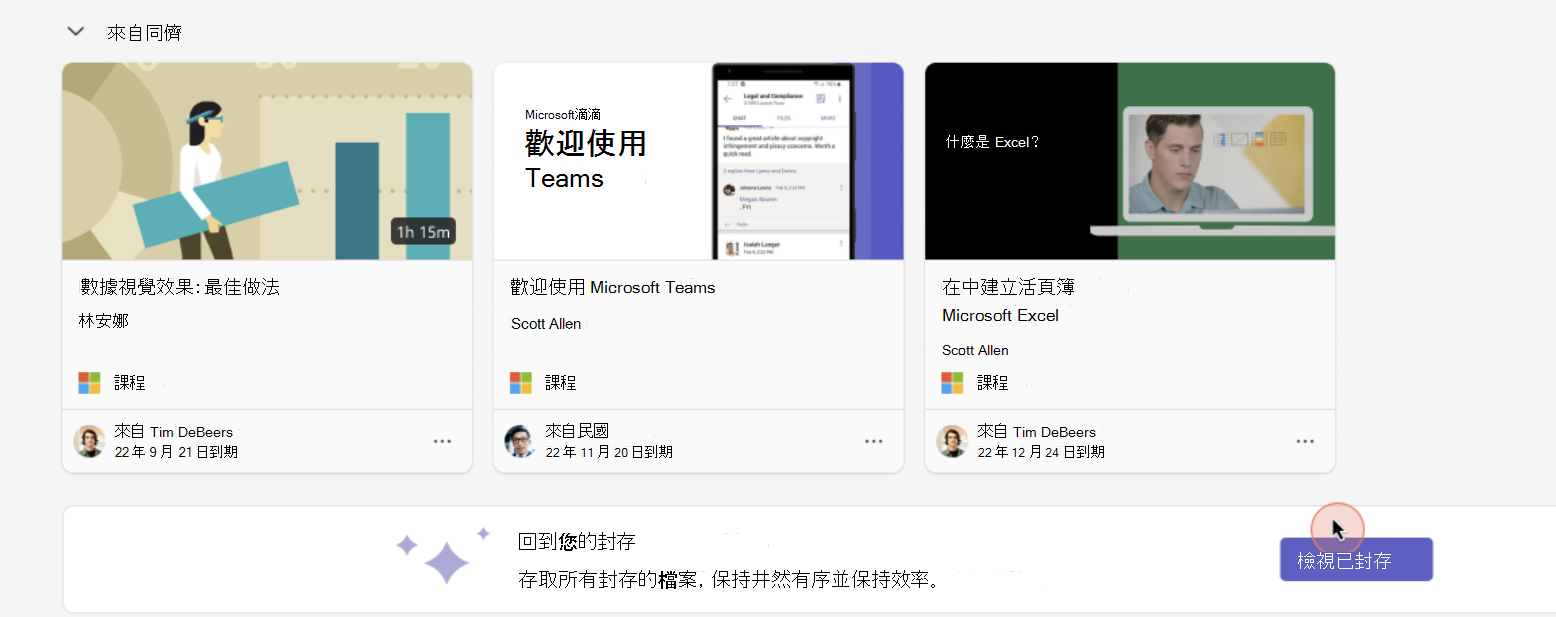Click 來自 Tim DeBeers on 數據視覺效果 card
The width and height of the screenshot is (1556, 617).
173,432
